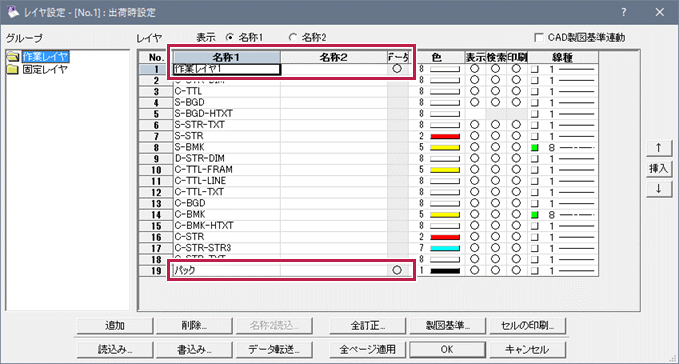Click the 名称2 column header
The width and height of the screenshot is (679, 364).
pyautogui.click(x=333, y=57)
